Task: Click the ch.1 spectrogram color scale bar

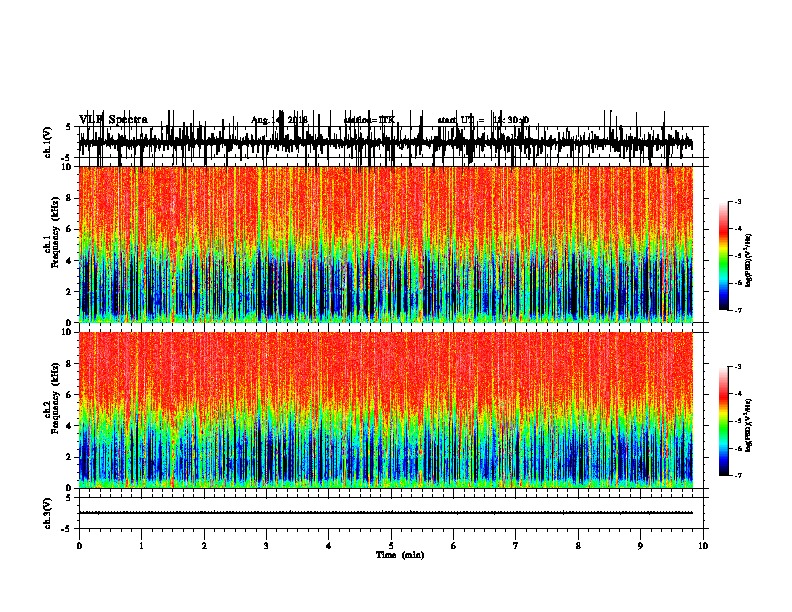Action: 724,256
